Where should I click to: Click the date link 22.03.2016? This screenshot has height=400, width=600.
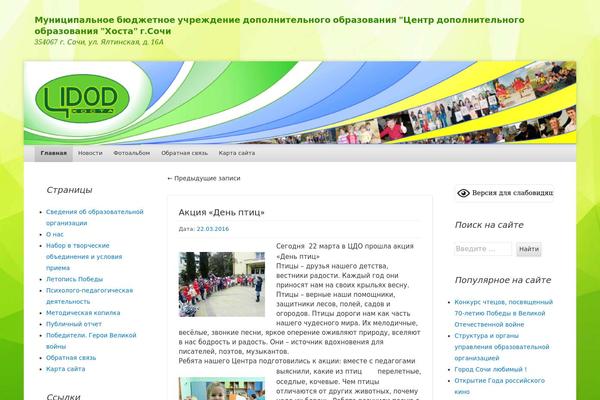click(213, 229)
